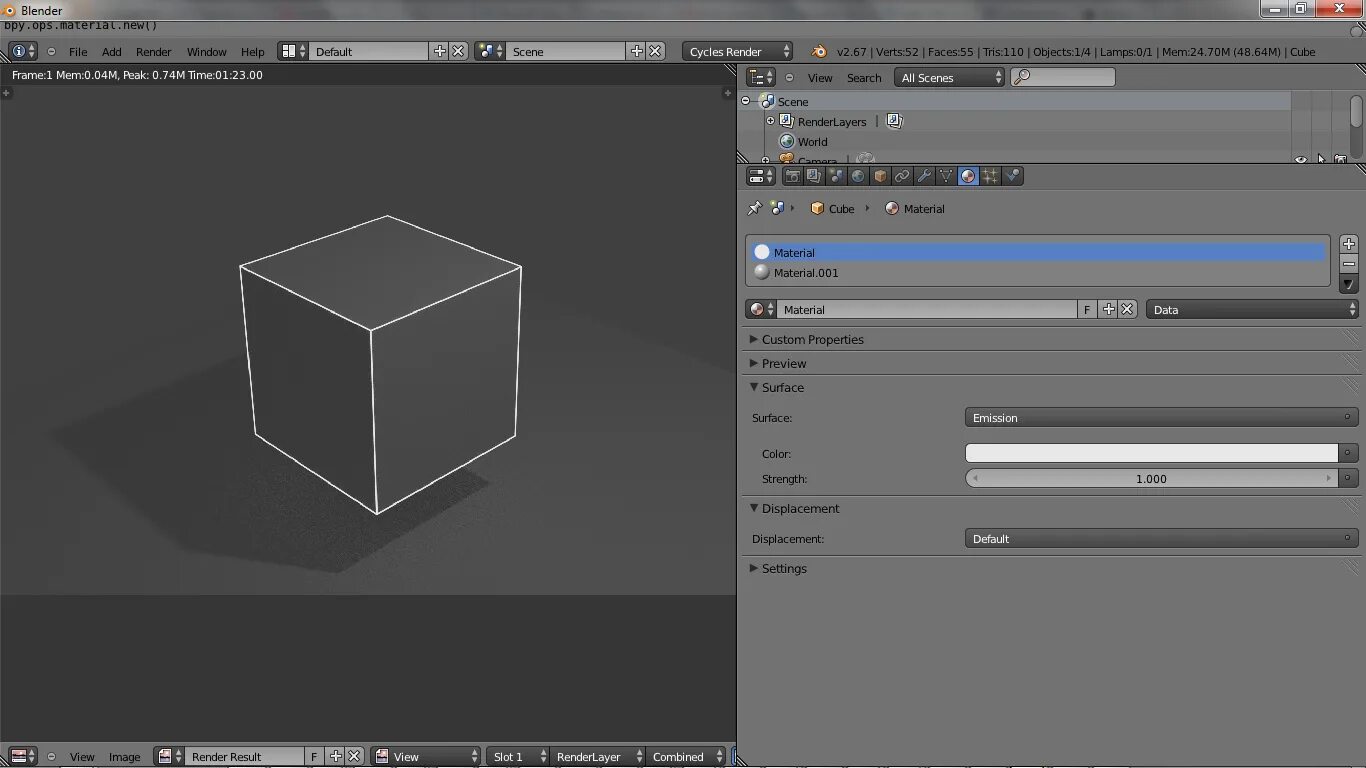1366x768 pixels.
Task: Switch to Object properties cube tab
Action: click(880, 176)
